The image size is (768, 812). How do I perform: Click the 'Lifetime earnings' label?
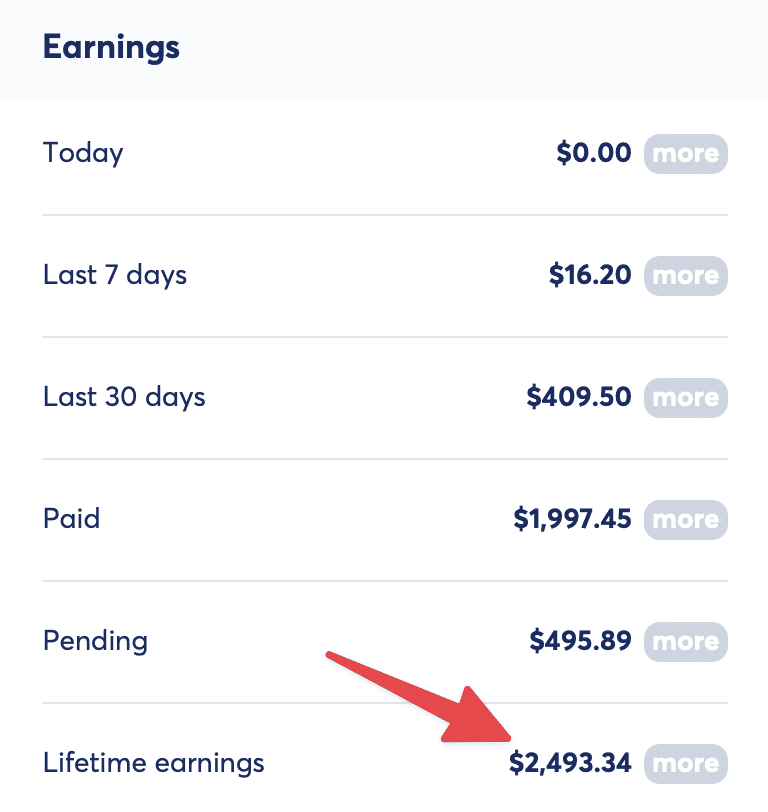(154, 764)
